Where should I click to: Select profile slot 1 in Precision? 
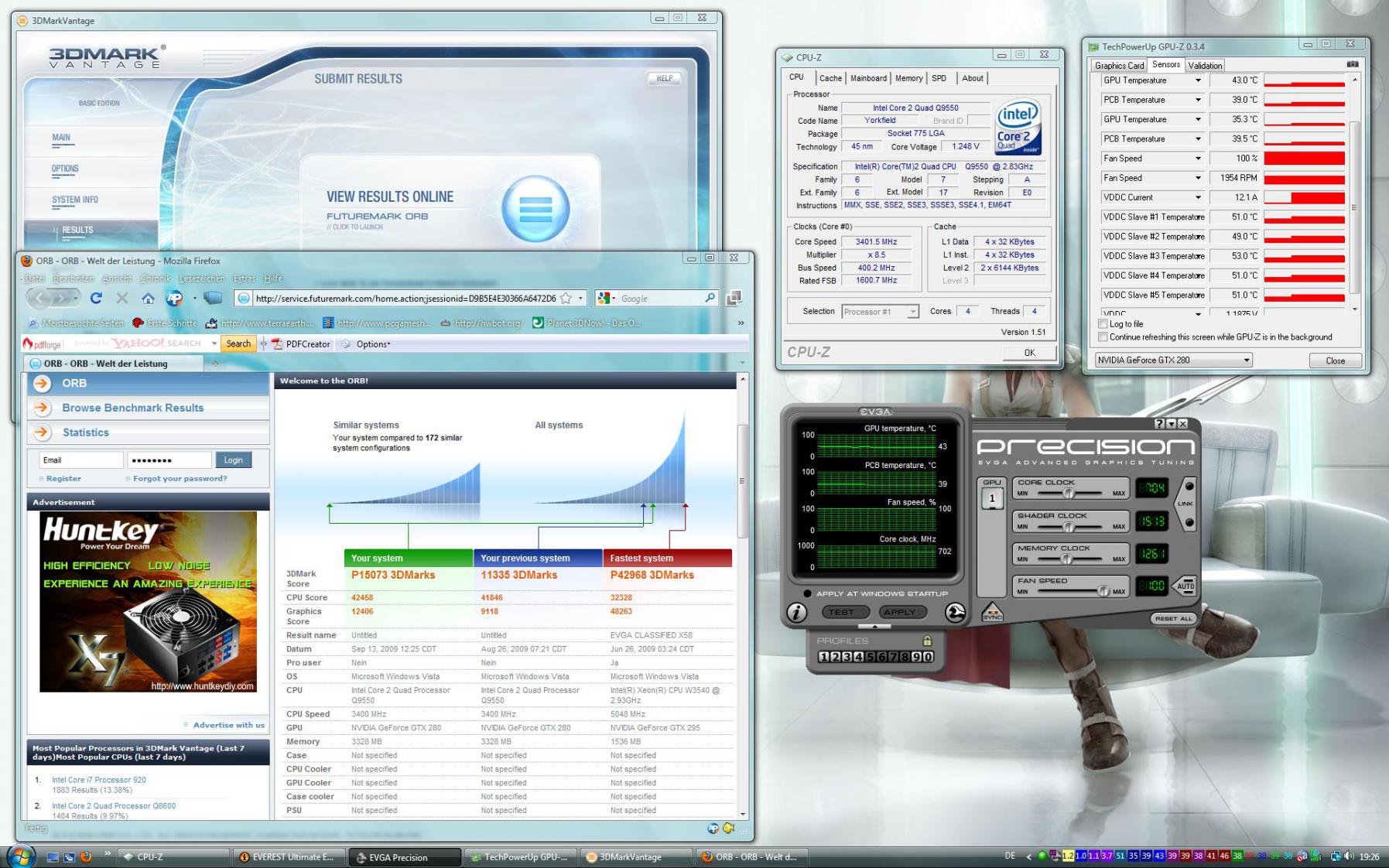(x=824, y=657)
